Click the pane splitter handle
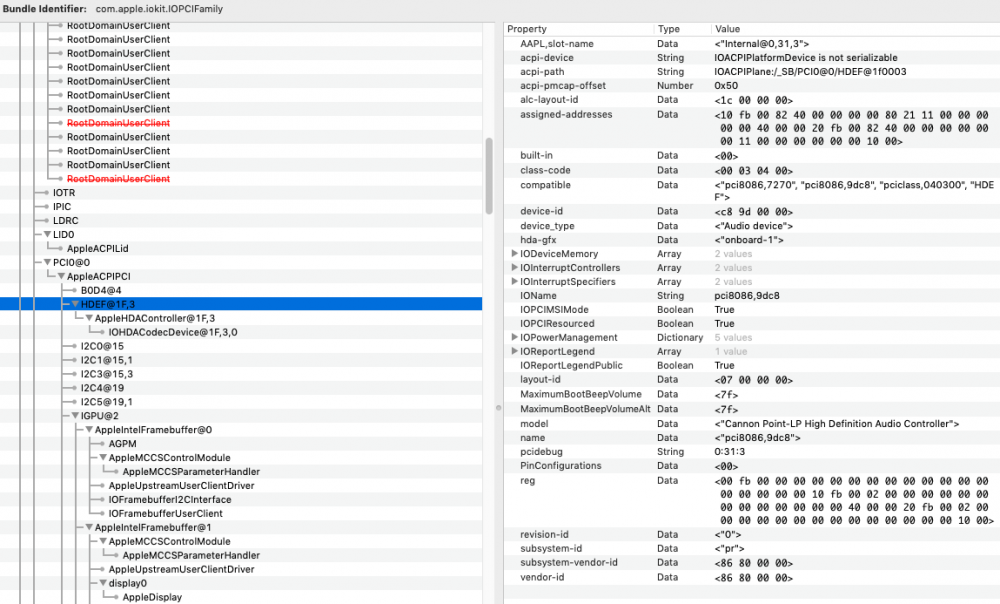Viewport: 1000px width, 604px height. (x=499, y=408)
